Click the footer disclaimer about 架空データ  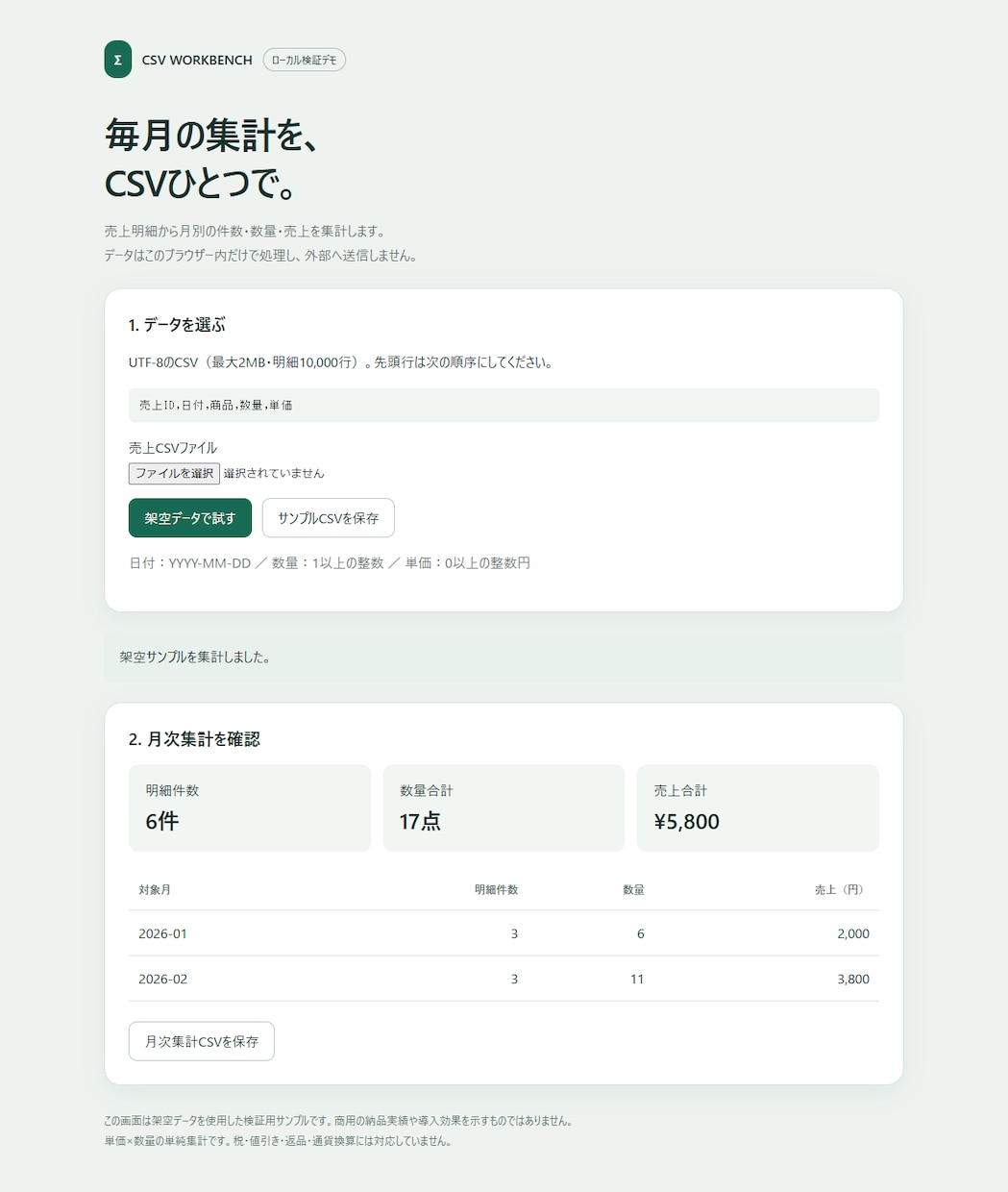[338, 1121]
